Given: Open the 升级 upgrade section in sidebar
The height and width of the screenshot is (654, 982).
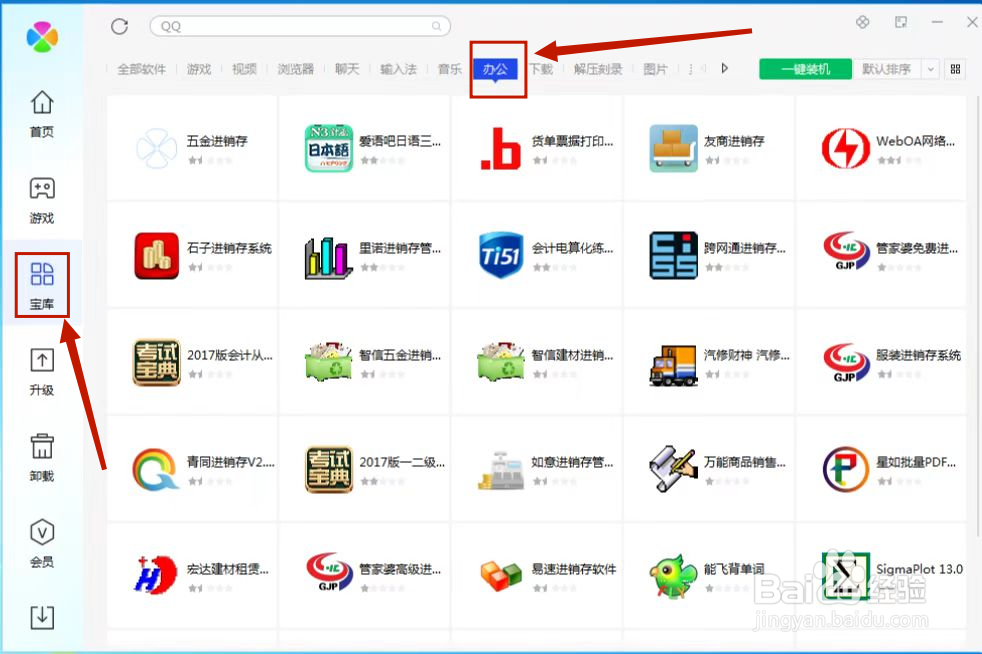Looking at the screenshot, I should tap(42, 372).
